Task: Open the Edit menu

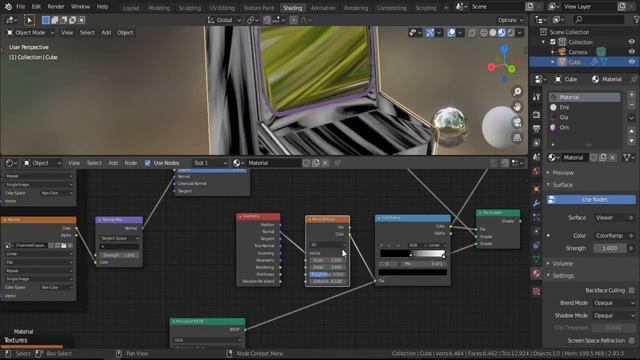Action: tap(36, 7)
